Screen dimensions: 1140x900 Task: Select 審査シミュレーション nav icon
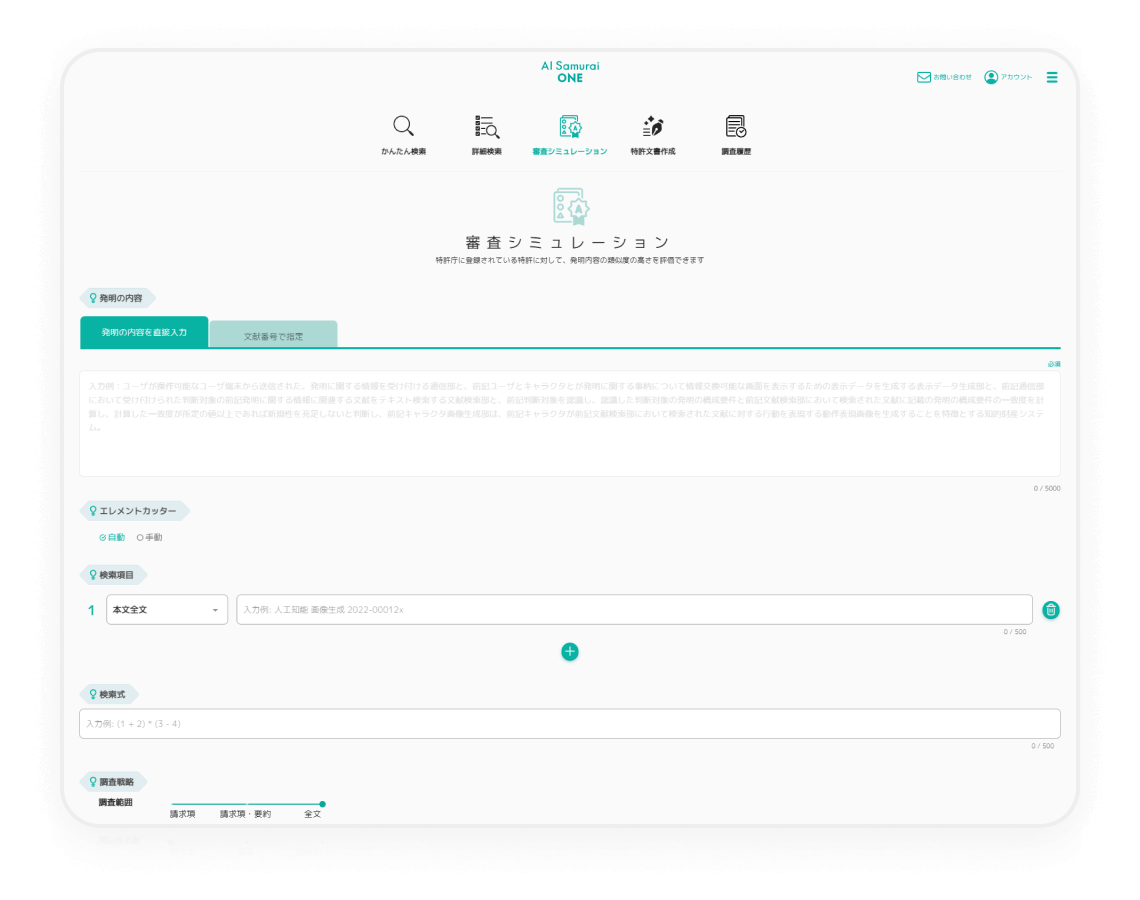[570, 126]
